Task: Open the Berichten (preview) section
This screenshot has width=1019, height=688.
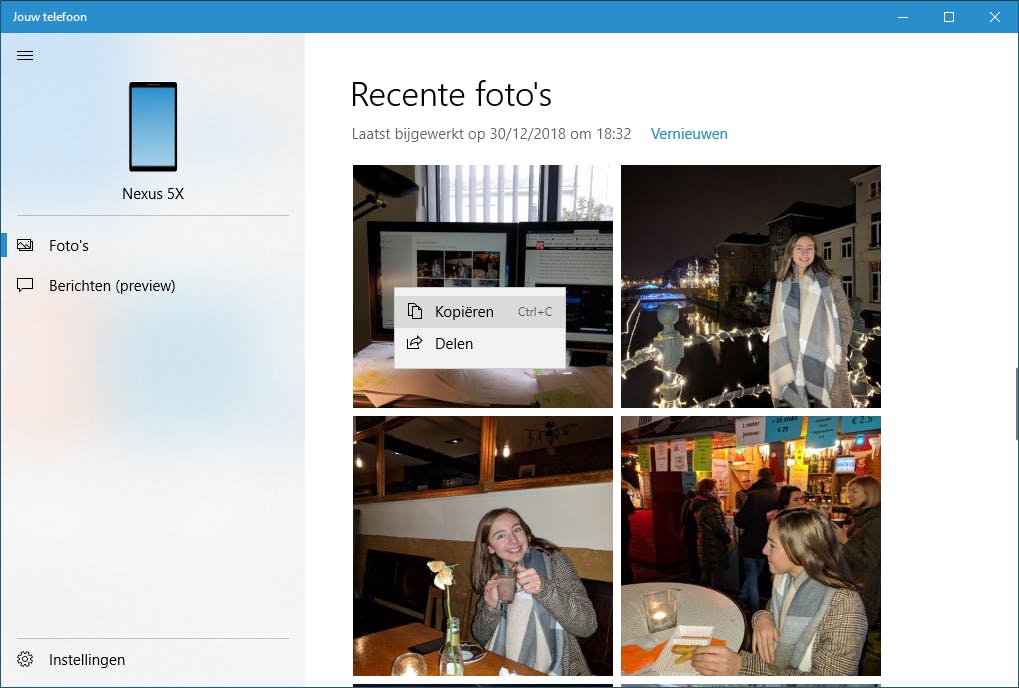Action: (112, 286)
